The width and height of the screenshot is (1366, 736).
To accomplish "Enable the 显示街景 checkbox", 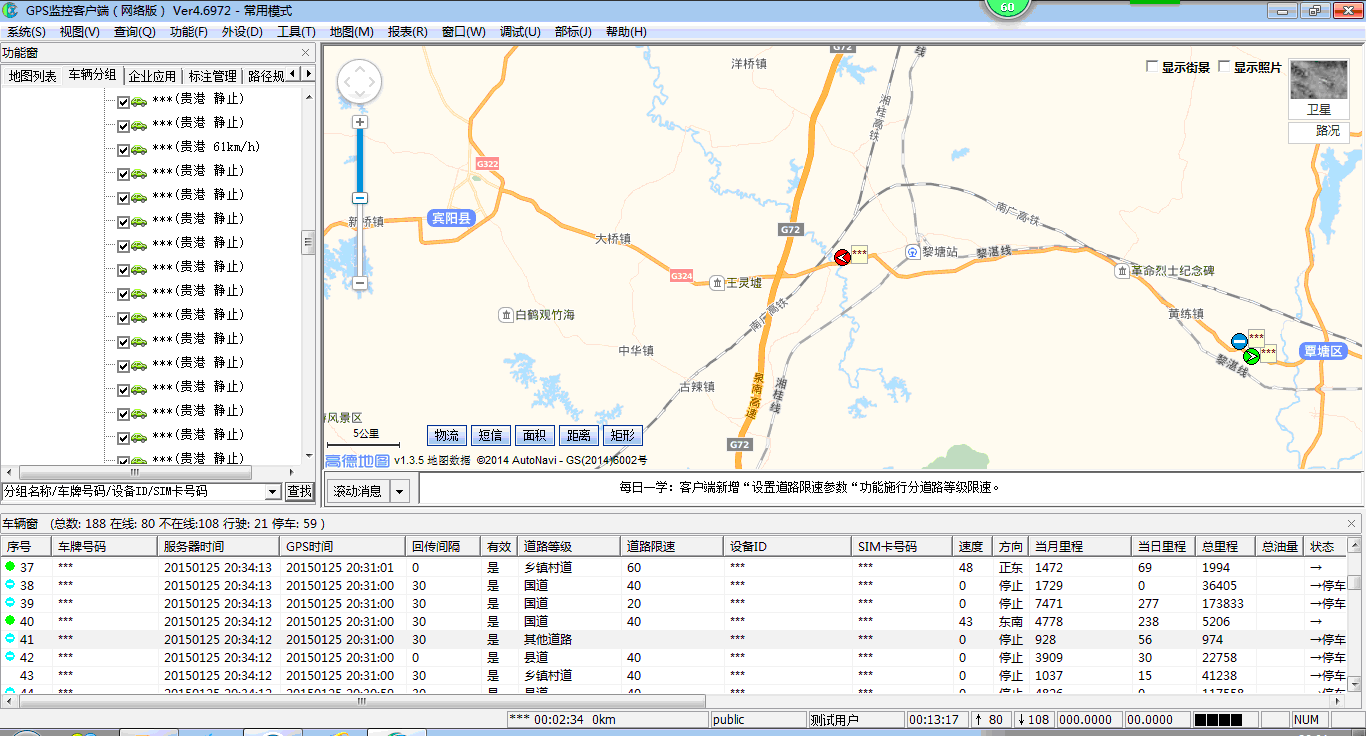I will (x=1152, y=64).
